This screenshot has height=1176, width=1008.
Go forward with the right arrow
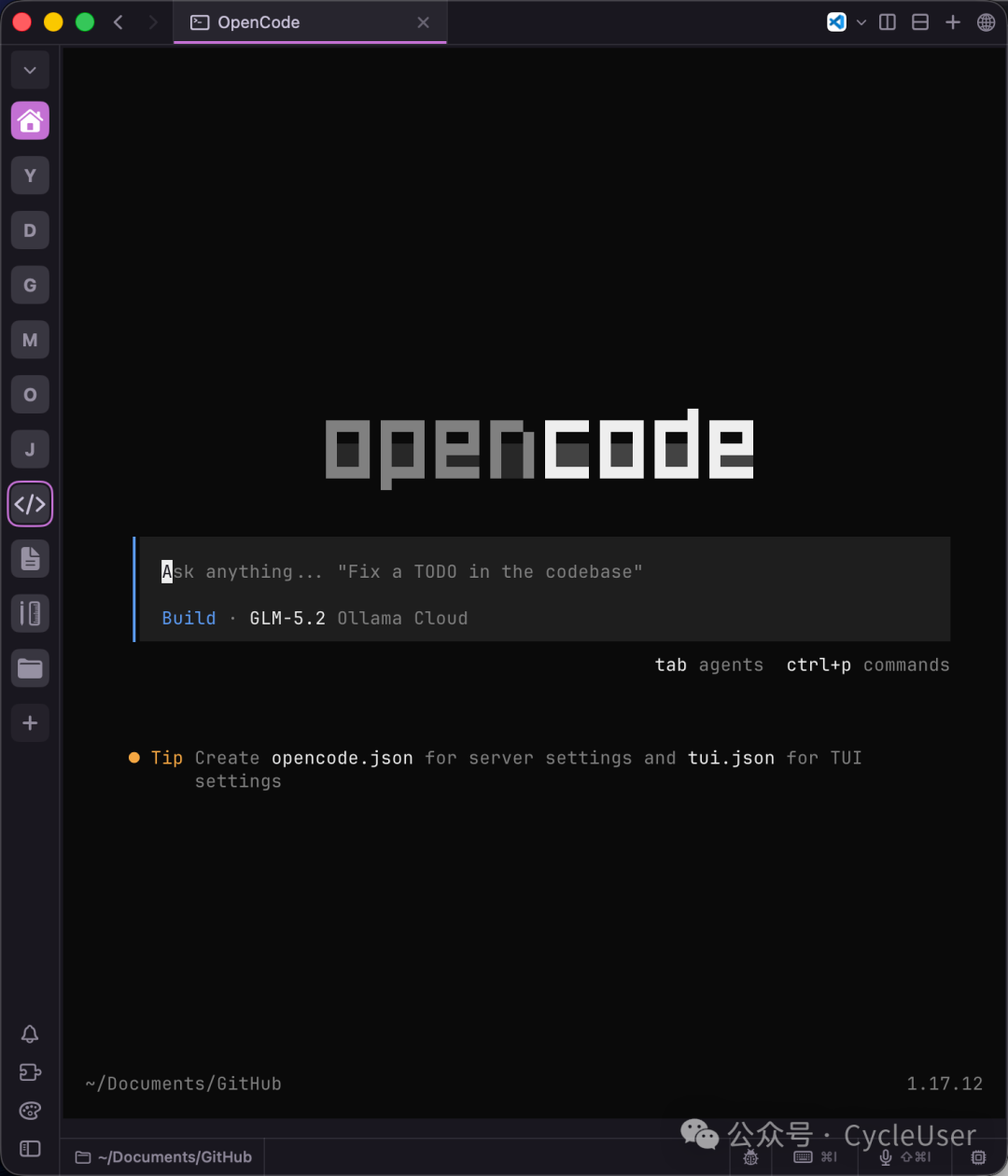tap(152, 22)
